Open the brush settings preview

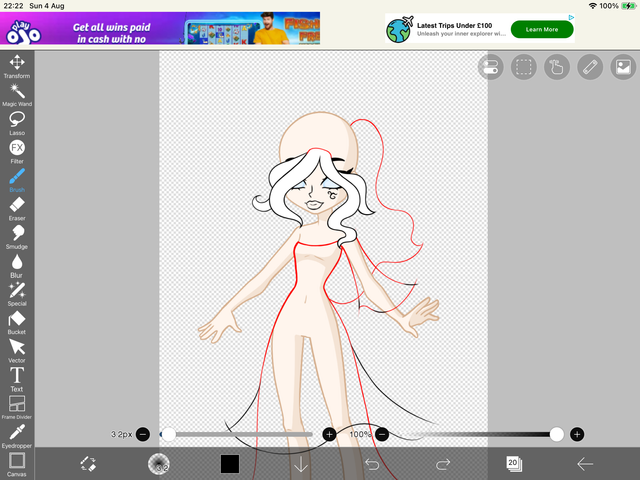[159, 464]
